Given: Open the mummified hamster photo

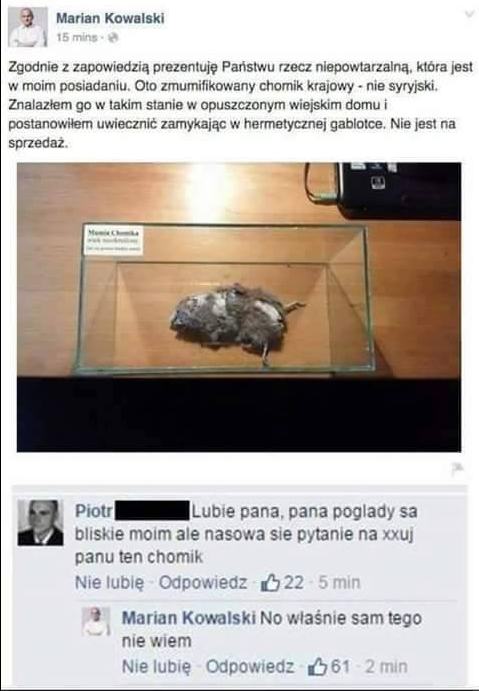Looking at the screenshot, I should point(239,307).
